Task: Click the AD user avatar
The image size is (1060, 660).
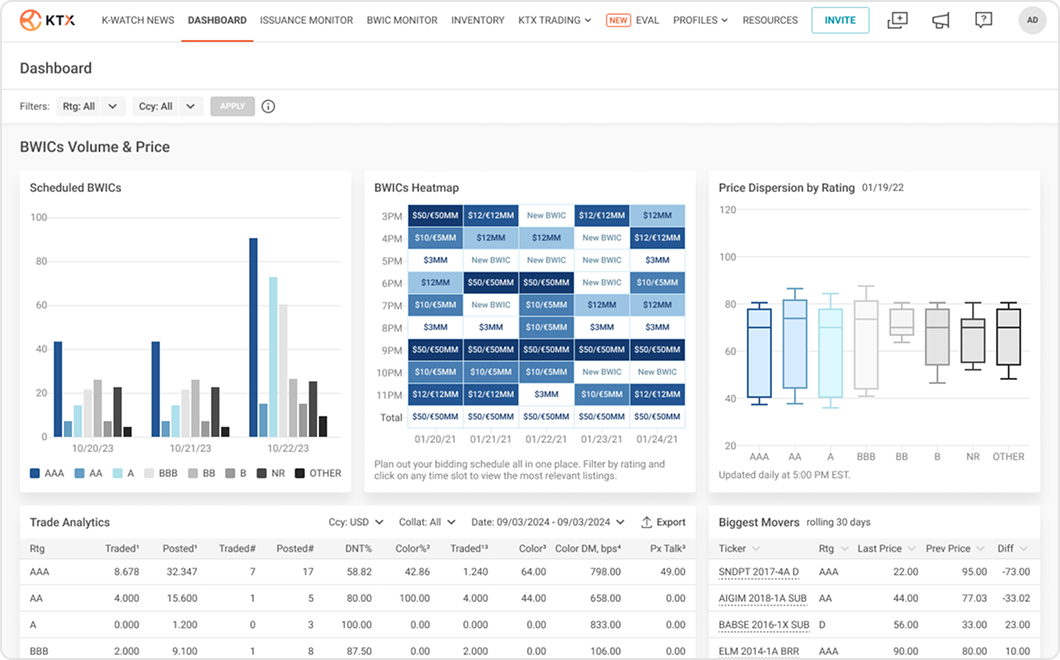Action: pyautogui.click(x=1032, y=20)
